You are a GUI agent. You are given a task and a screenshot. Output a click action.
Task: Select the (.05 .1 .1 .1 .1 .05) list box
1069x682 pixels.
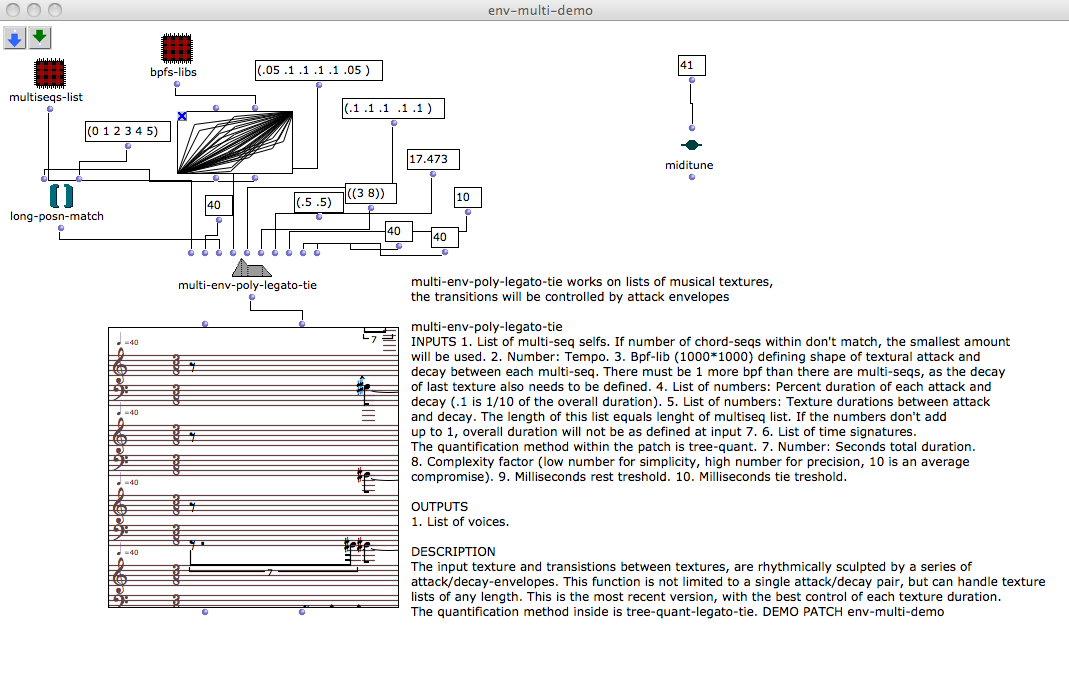319,71
